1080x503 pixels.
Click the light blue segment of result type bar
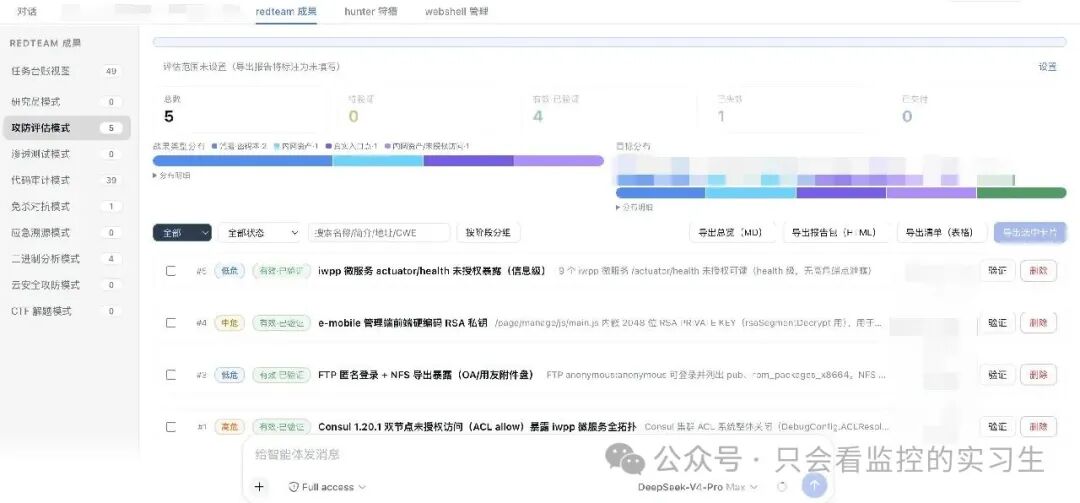coord(378,161)
